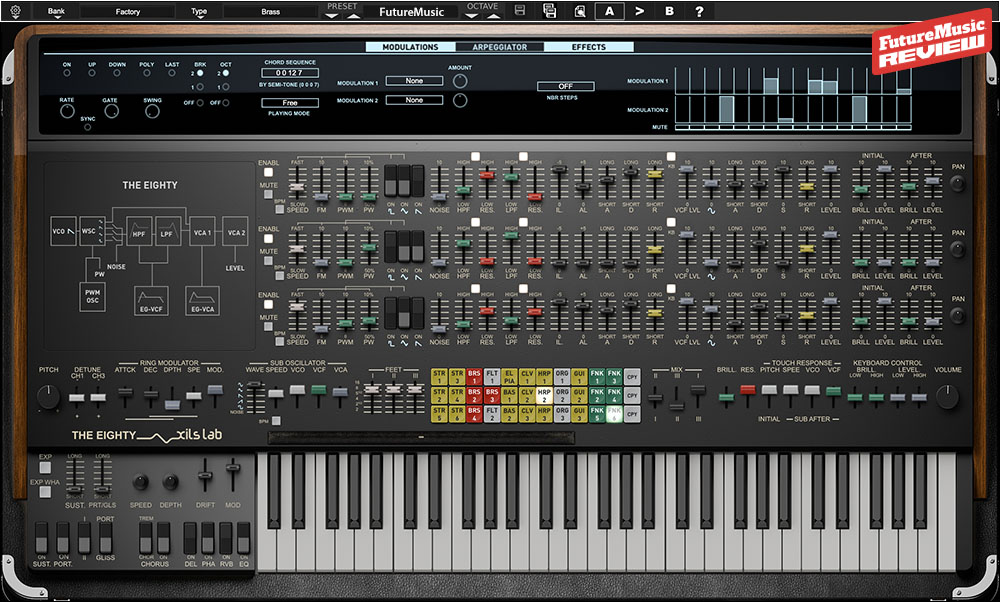Go to next preset with up arrow

pos(353,17)
